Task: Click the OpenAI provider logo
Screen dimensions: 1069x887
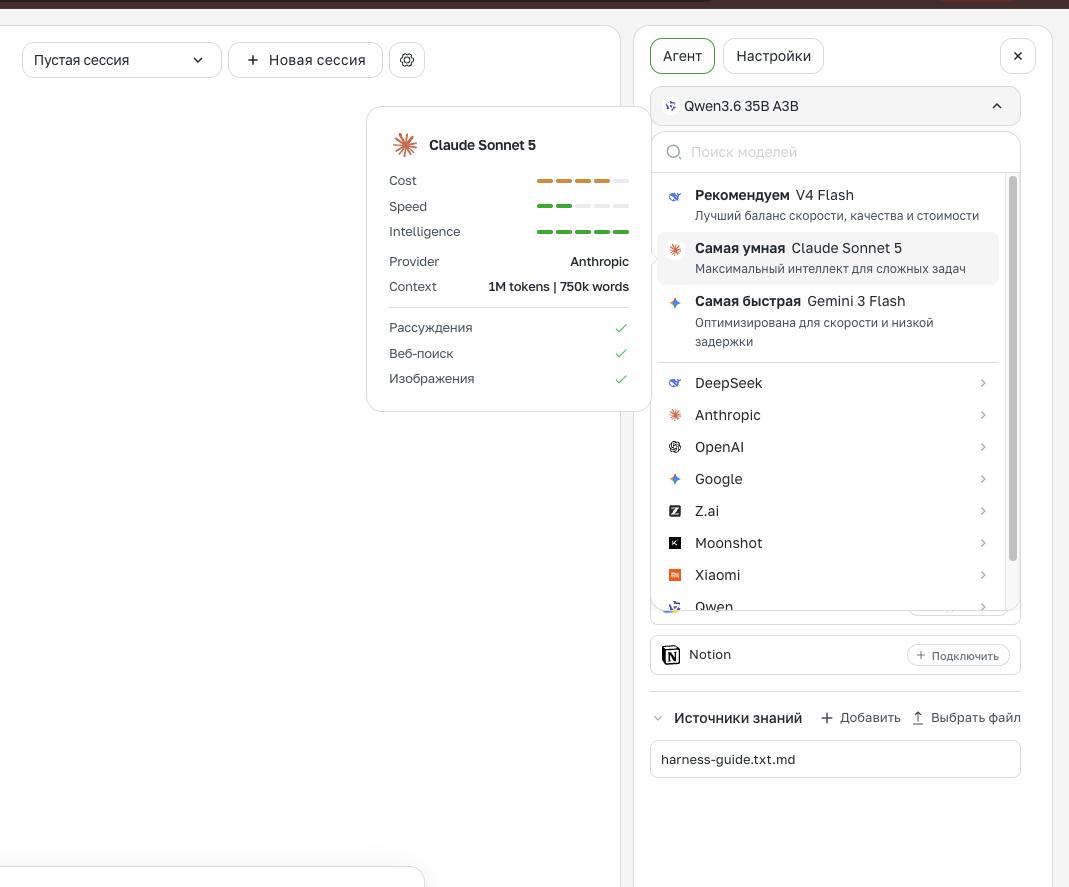Action: pos(675,447)
